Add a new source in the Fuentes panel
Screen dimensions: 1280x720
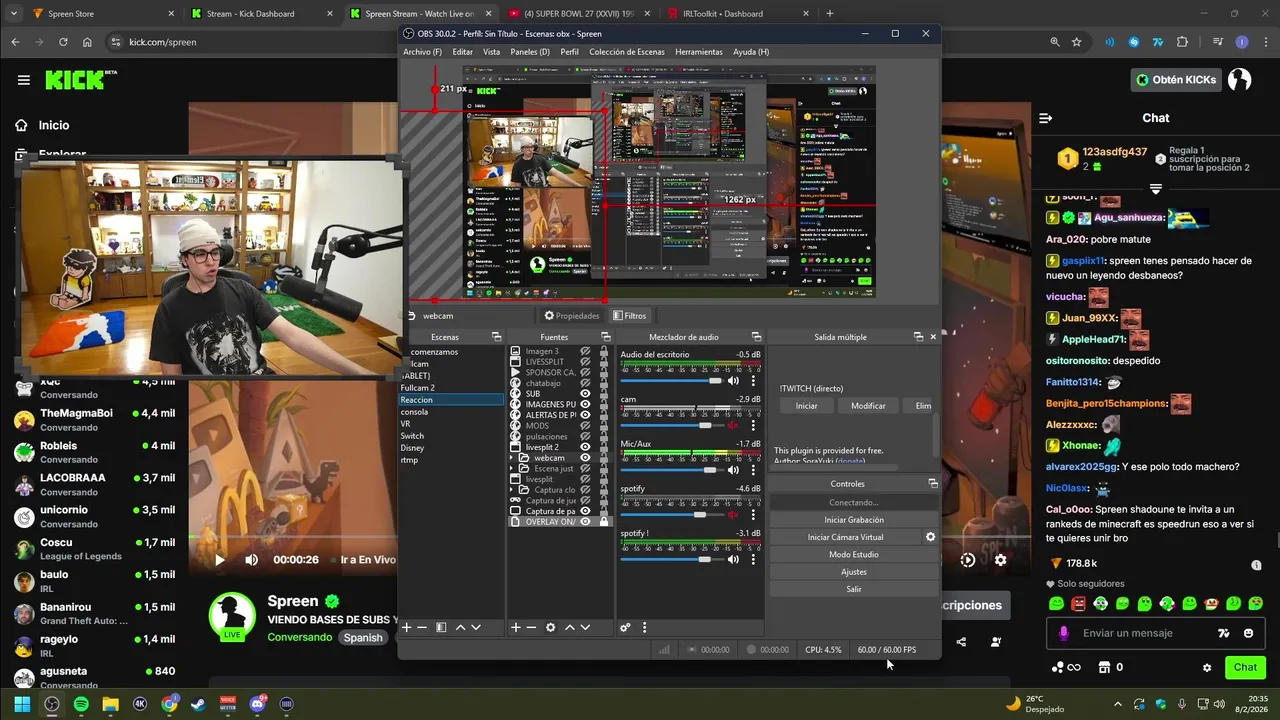coord(516,627)
